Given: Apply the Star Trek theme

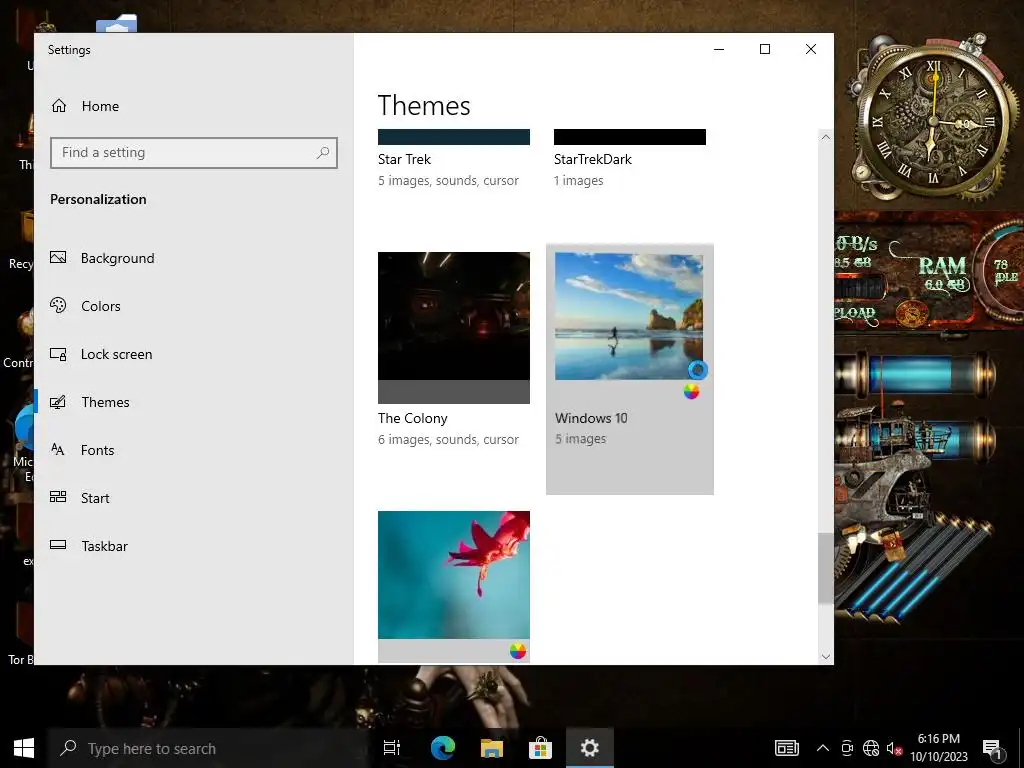Looking at the screenshot, I should (x=454, y=159).
